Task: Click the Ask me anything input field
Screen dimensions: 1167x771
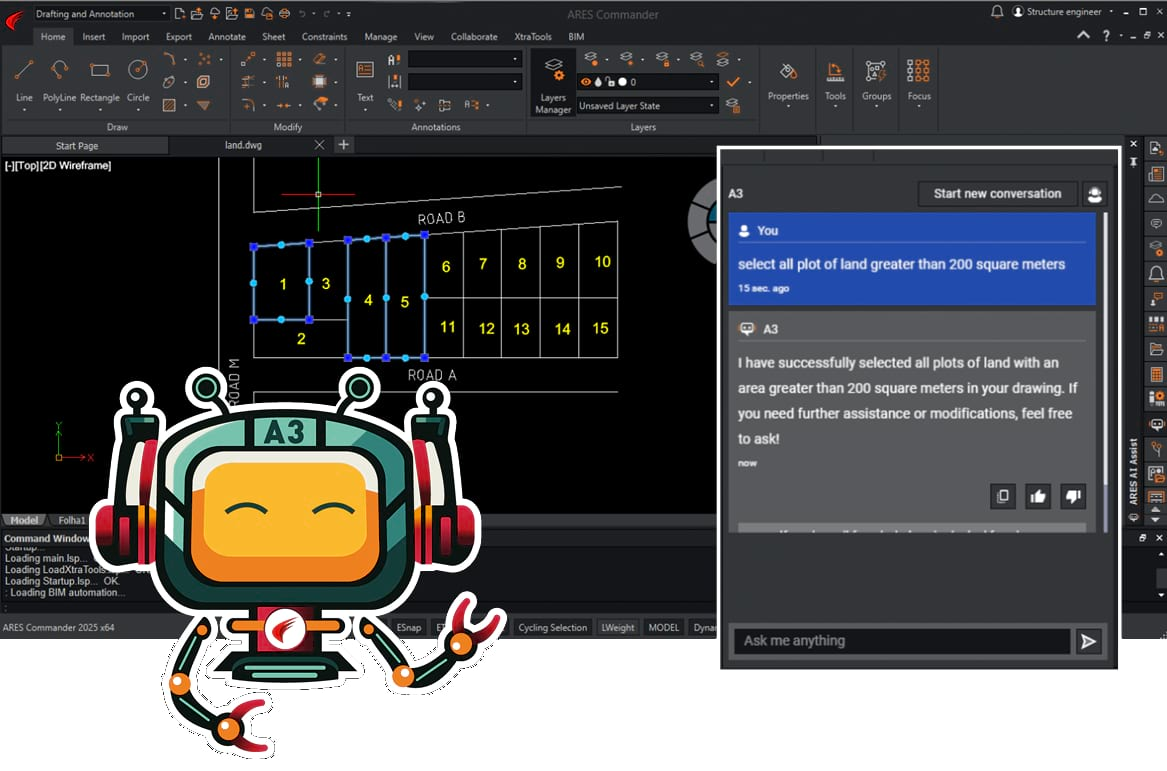Action: tap(901, 641)
